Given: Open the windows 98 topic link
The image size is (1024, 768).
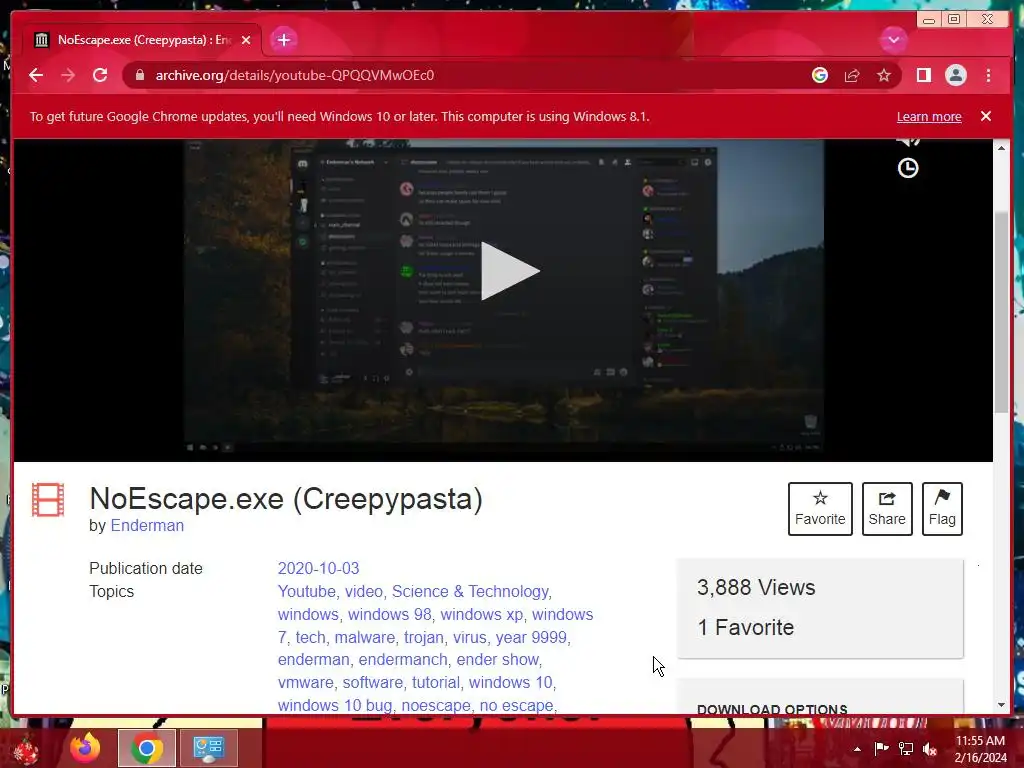Looking at the screenshot, I should coord(389,615).
